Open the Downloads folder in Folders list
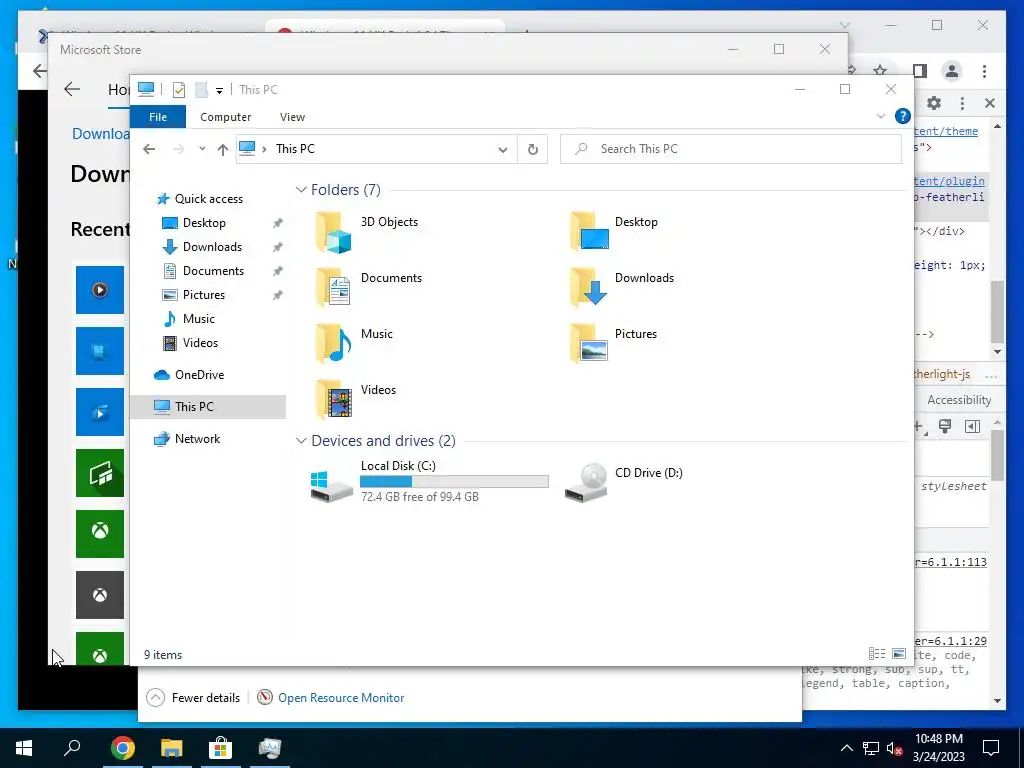 tap(622, 287)
